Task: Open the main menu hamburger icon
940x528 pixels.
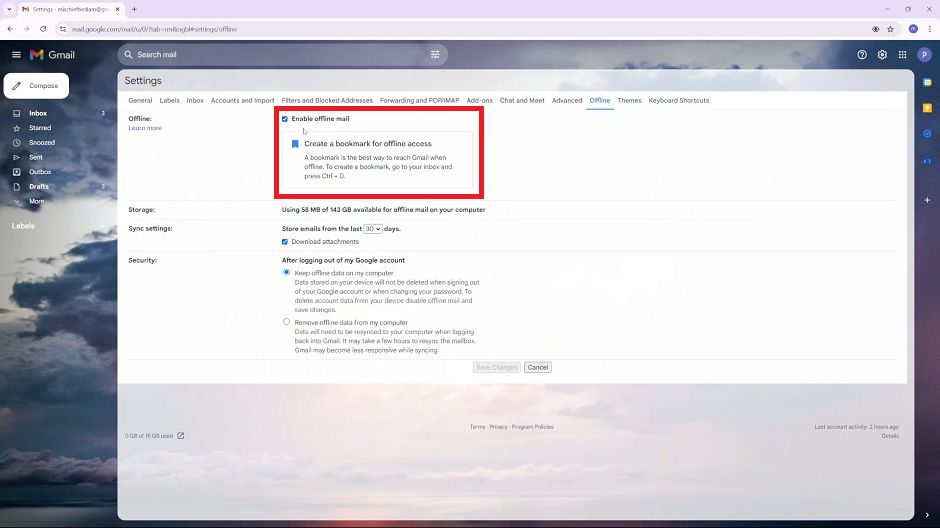Action: click(16, 55)
